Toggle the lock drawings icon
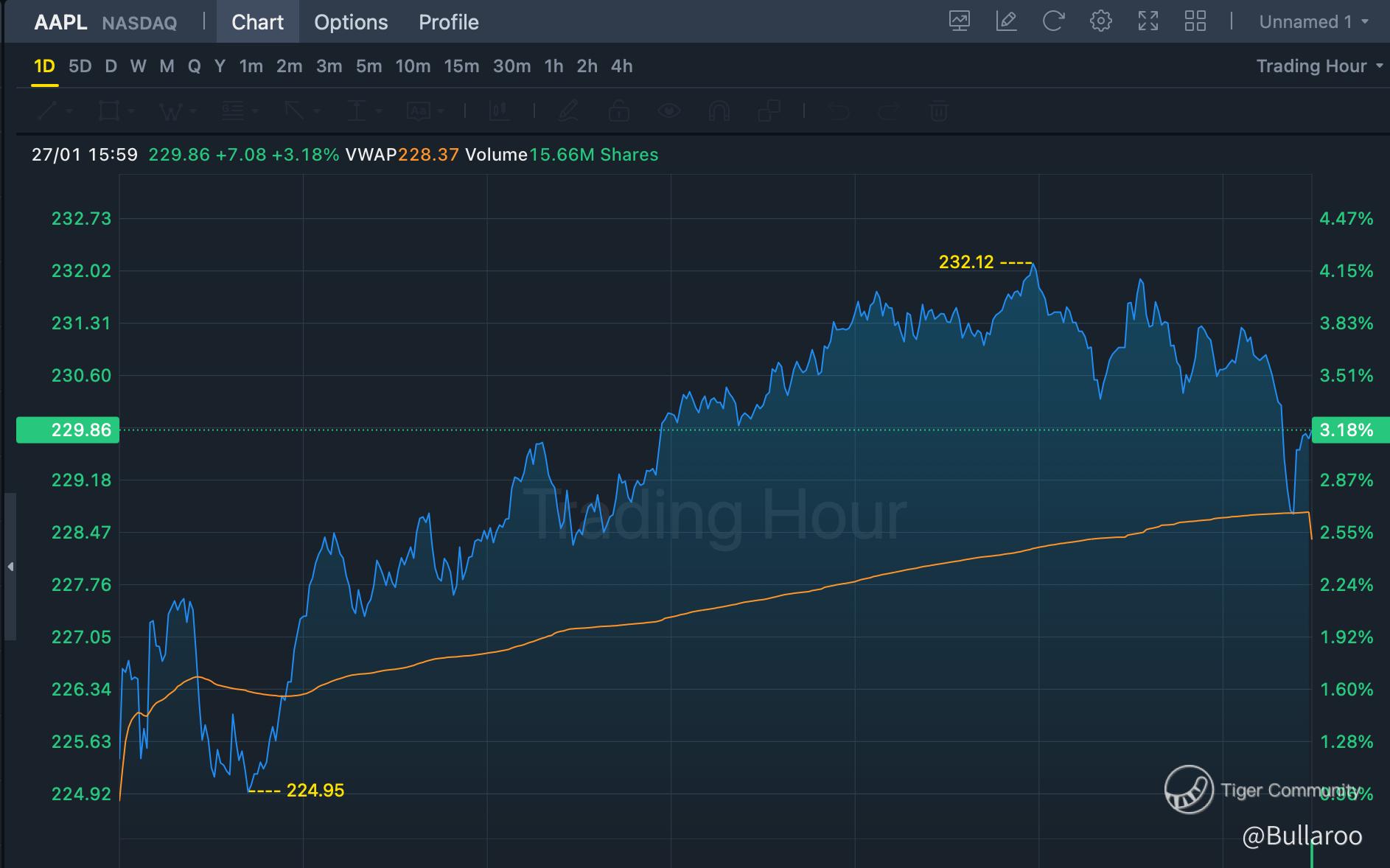Screen dimensions: 1390x868 [619, 111]
